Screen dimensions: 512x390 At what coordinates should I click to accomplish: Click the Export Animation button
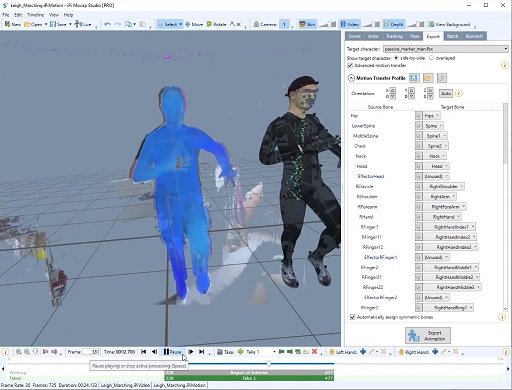428,335
